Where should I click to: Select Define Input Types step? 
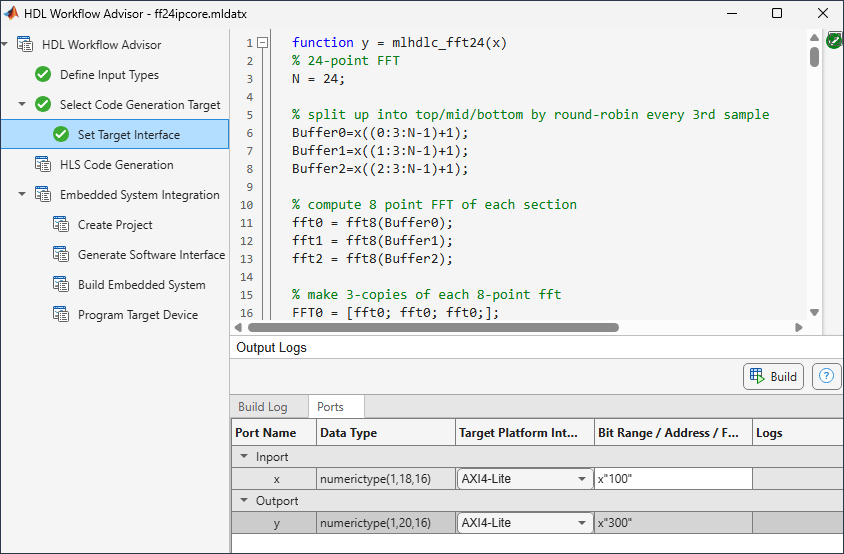click(x=109, y=75)
